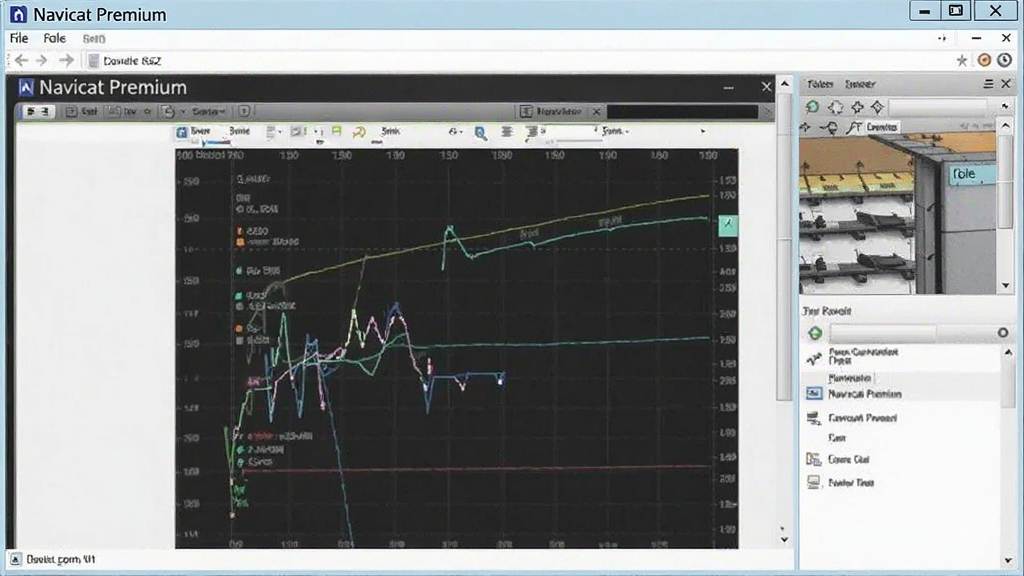
Task: Click the document icon in address field
Action: tap(93, 61)
